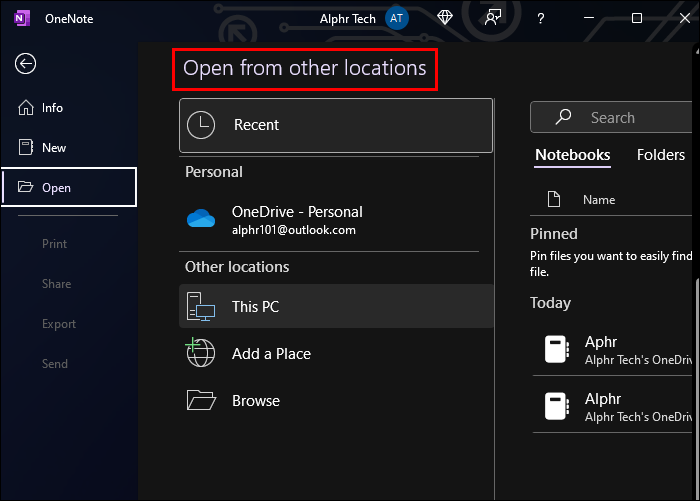Screen dimensions: 700x501
Task: Click Add a Place
Action: tap(271, 354)
